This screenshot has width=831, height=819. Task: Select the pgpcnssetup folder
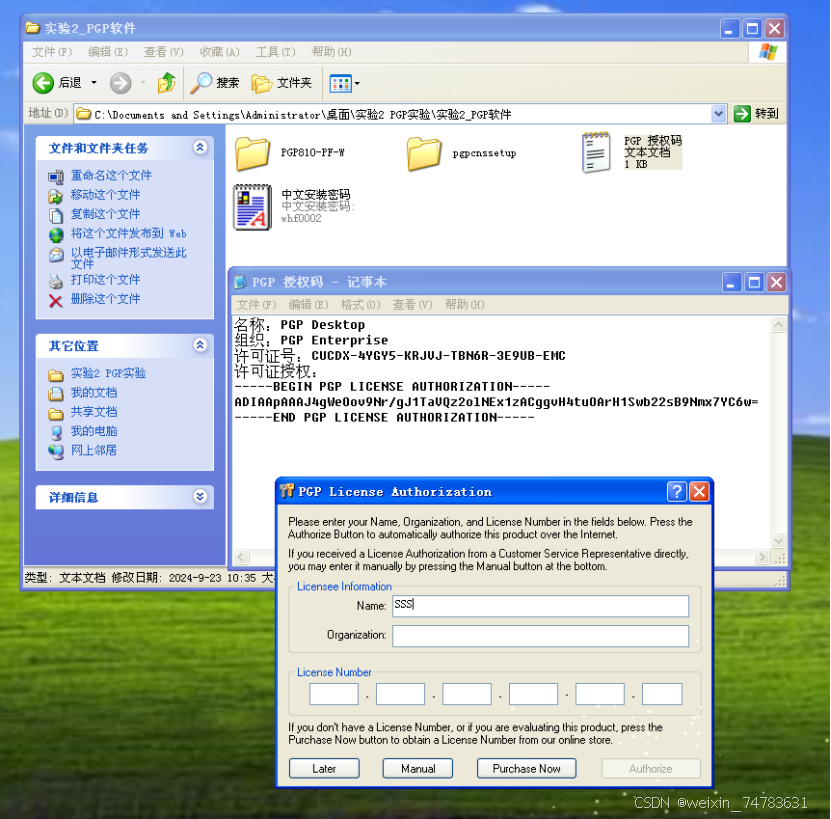point(424,154)
